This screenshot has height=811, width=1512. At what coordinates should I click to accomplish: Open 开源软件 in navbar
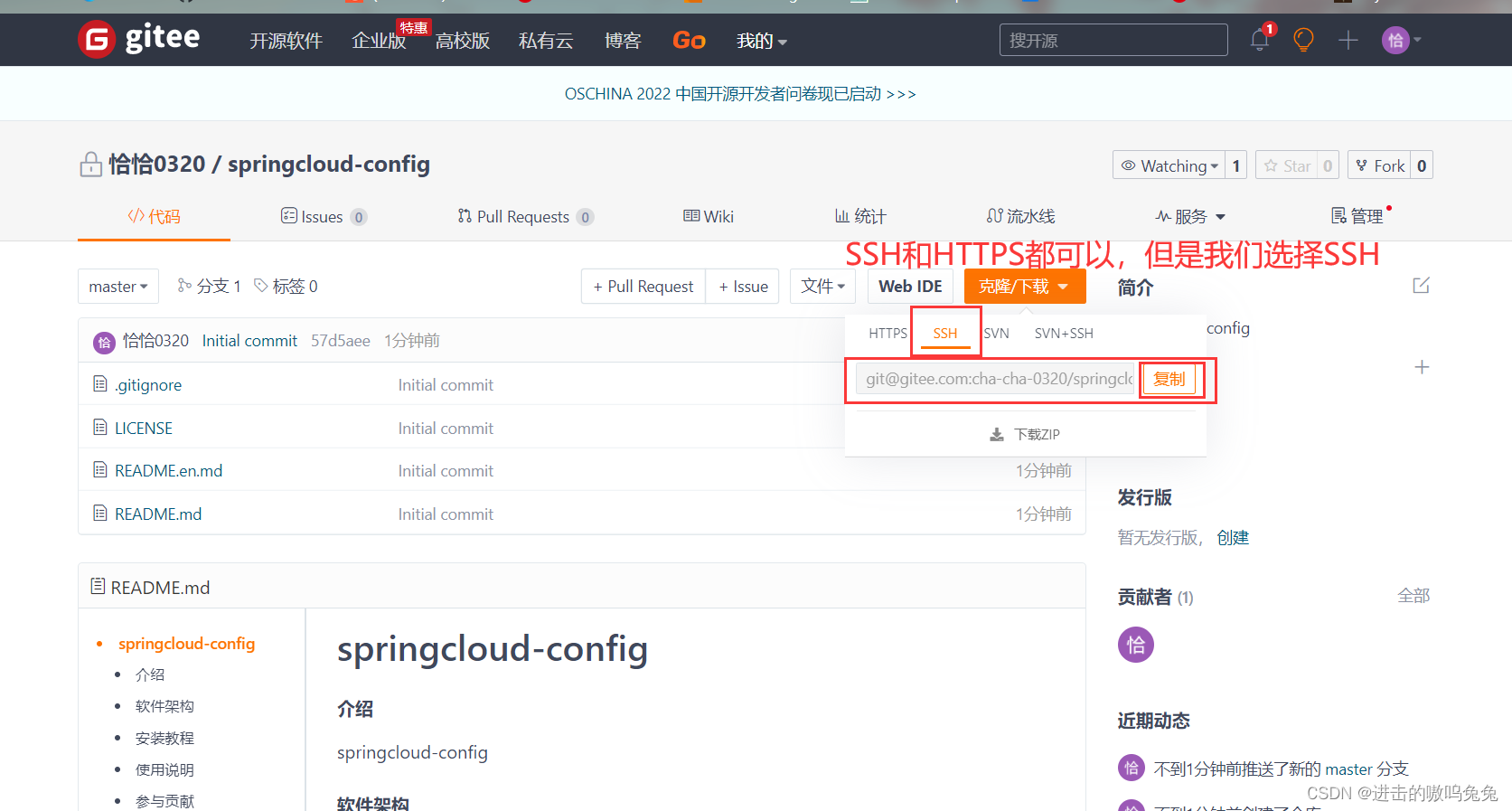(286, 41)
